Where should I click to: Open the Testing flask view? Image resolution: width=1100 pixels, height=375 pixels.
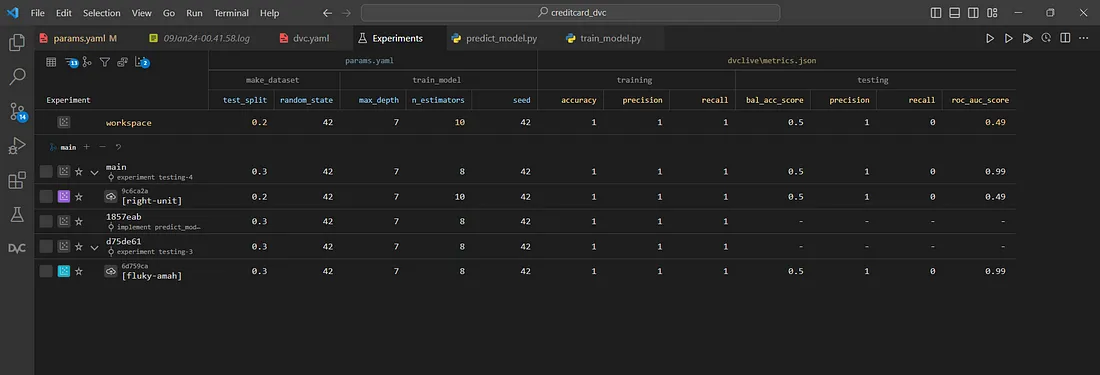17,214
